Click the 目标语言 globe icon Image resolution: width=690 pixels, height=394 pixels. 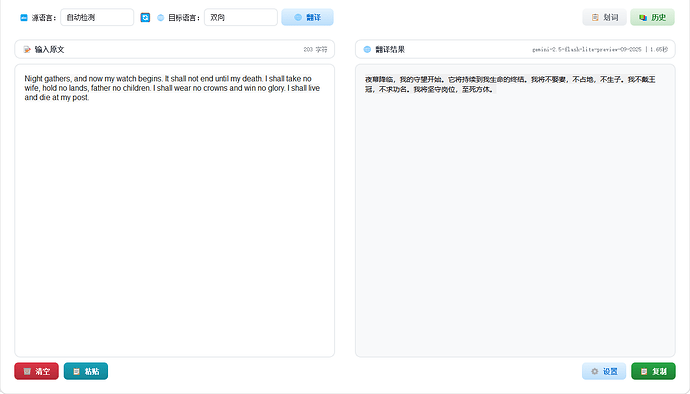161,18
